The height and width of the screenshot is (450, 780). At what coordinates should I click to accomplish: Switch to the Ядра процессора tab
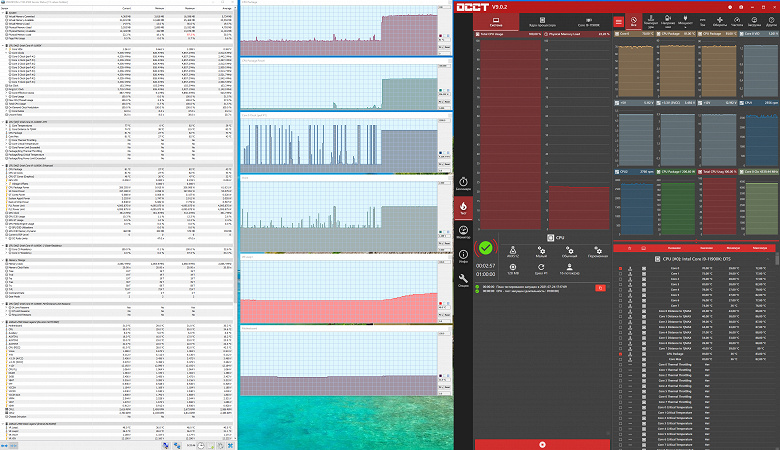pos(542,22)
